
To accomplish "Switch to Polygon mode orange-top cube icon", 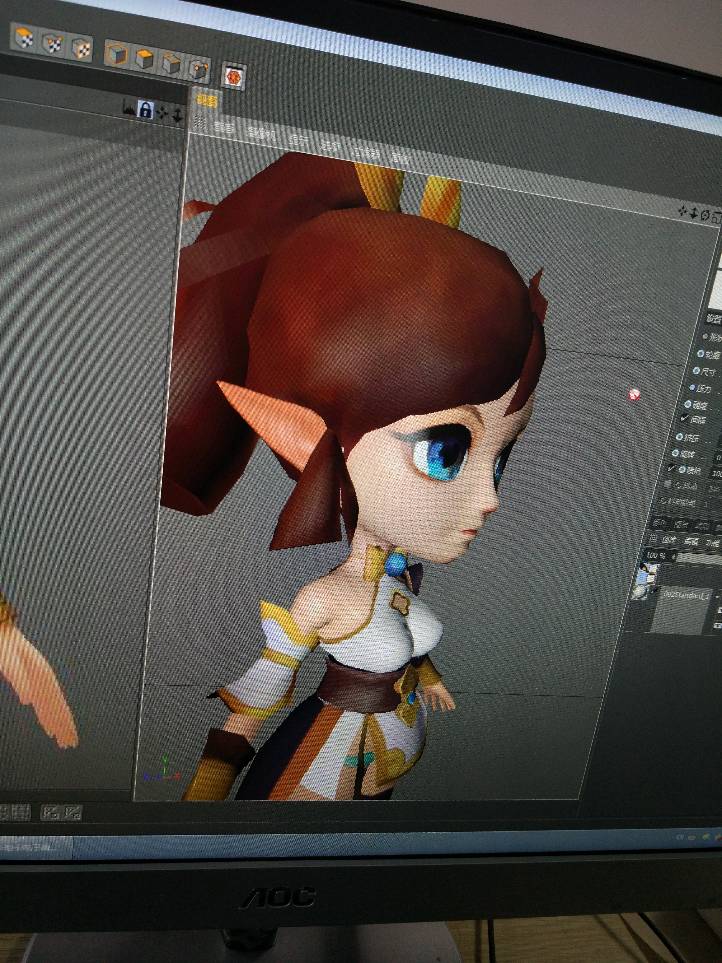I will [x=144, y=59].
